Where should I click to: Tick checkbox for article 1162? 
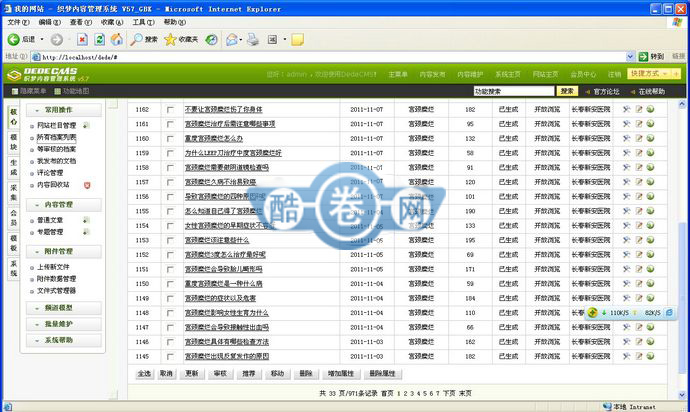coord(170,110)
